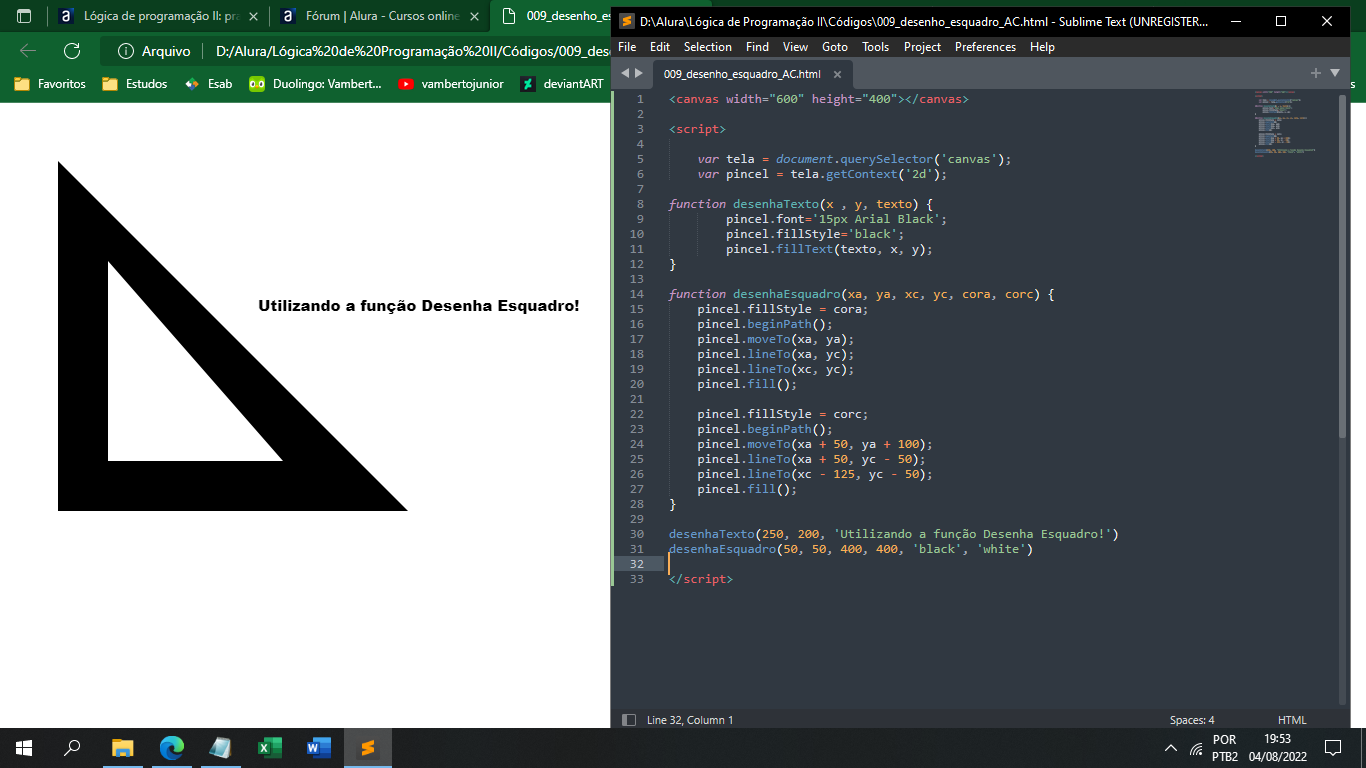Screen dimensions: 1366x768
Task: Click the editor vertical scrollbar
Action: click(x=1342, y=265)
